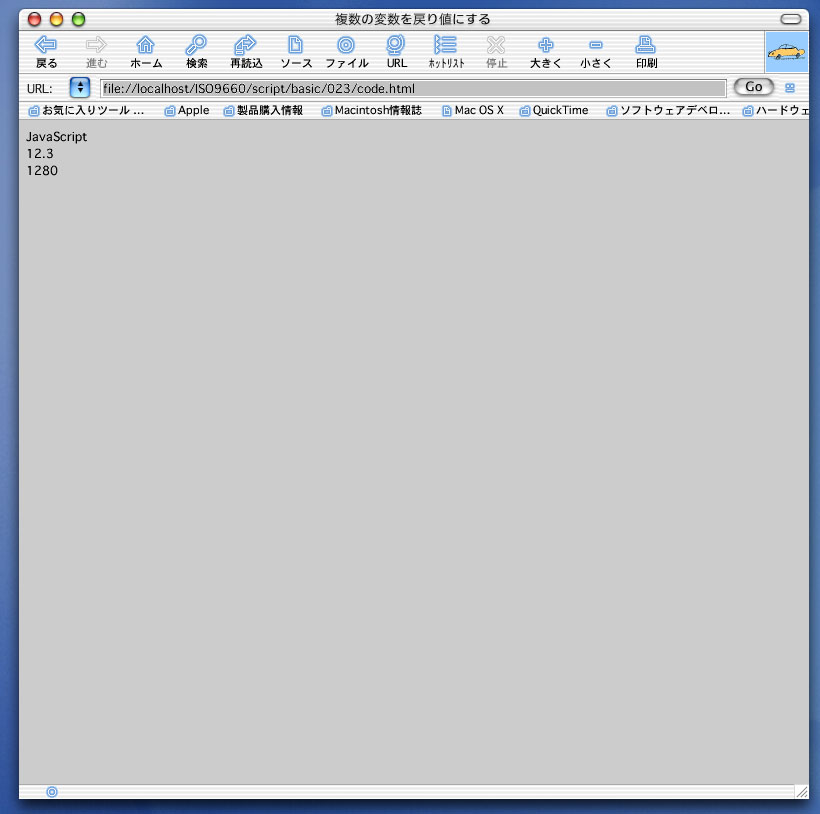Click the window resize grip corner
Image resolution: width=820 pixels, height=814 pixels.
click(801, 792)
